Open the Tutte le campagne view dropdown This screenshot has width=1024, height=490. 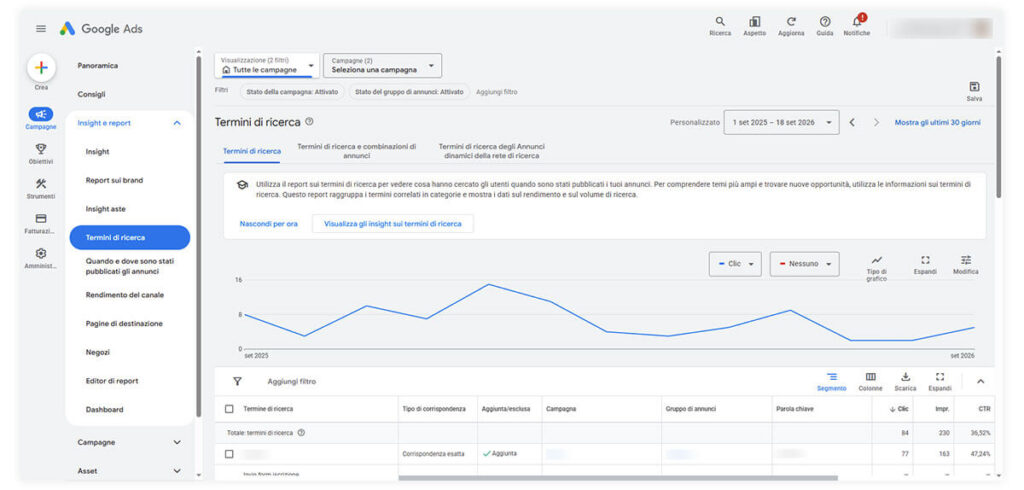tap(267, 65)
